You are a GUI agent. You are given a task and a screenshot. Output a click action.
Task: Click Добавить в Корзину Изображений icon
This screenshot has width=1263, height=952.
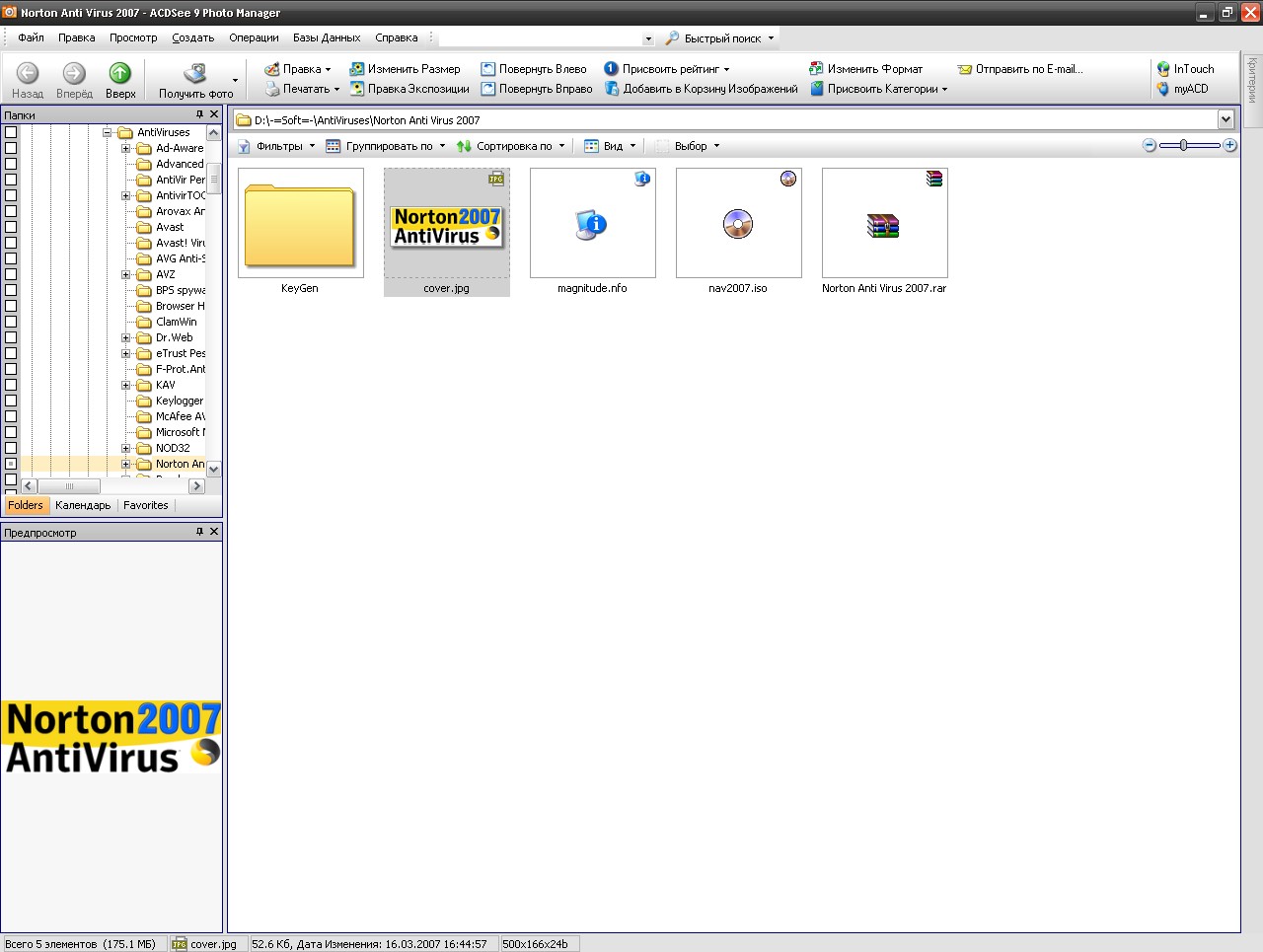click(612, 89)
